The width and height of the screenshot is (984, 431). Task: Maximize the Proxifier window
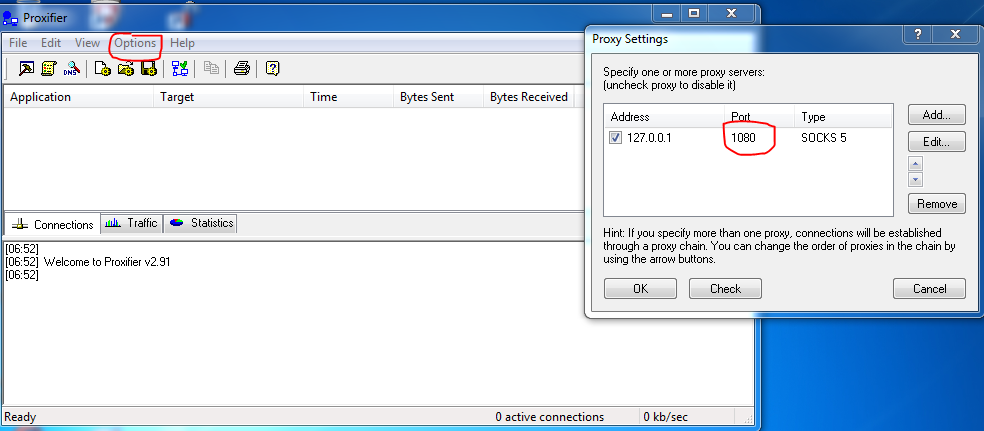(x=694, y=13)
